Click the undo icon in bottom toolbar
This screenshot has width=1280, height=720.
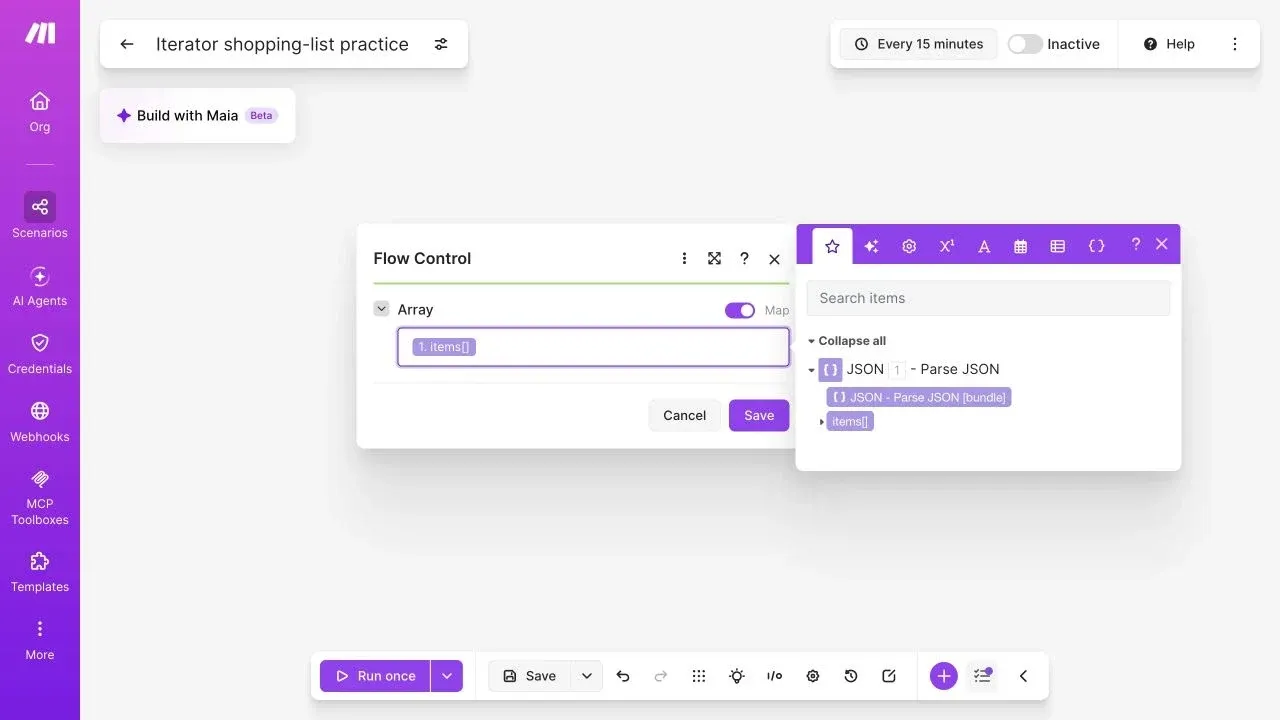tap(623, 676)
